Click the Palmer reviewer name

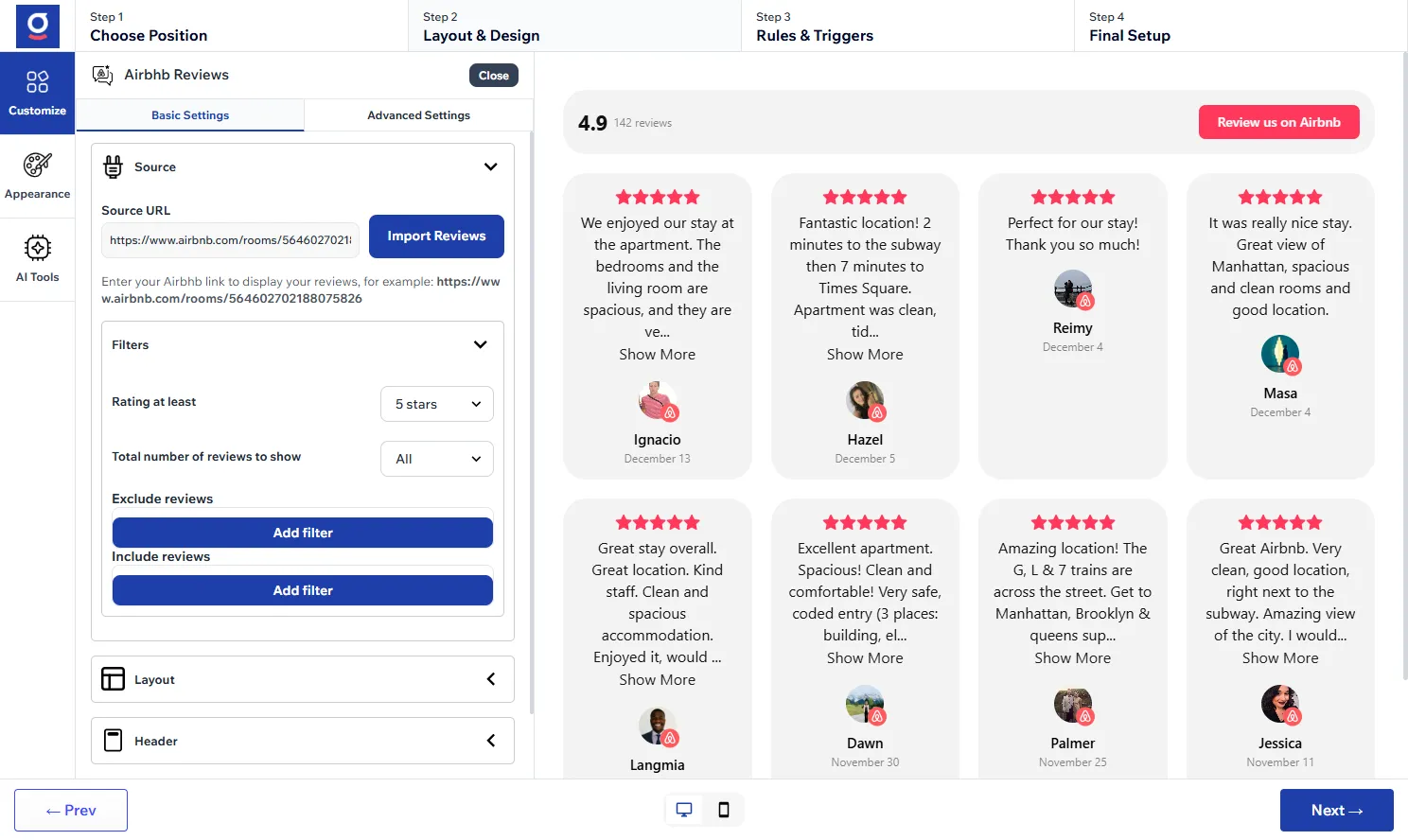[x=1073, y=744]
